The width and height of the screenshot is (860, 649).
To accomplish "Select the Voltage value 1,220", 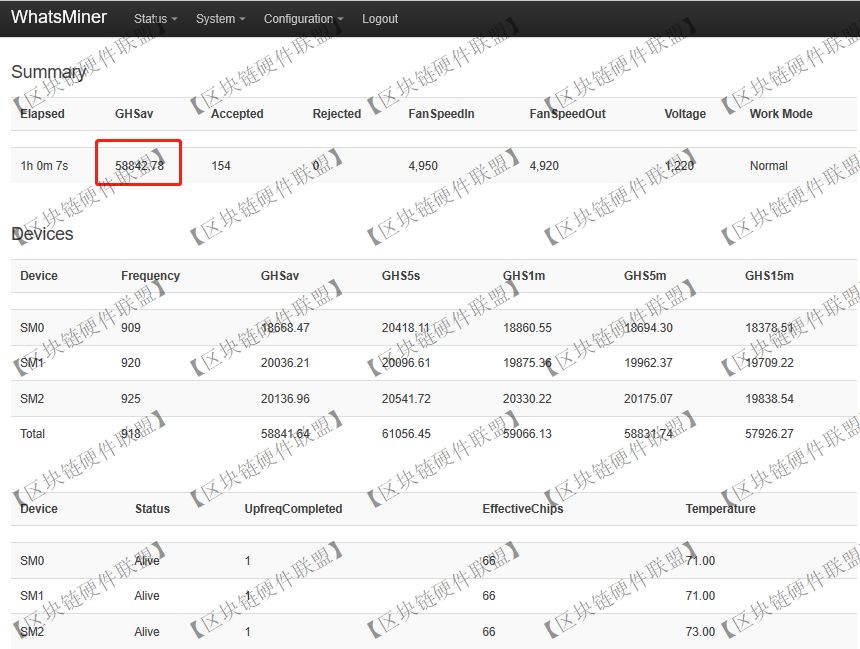I will pyautogui.click(x=679, y=166).
